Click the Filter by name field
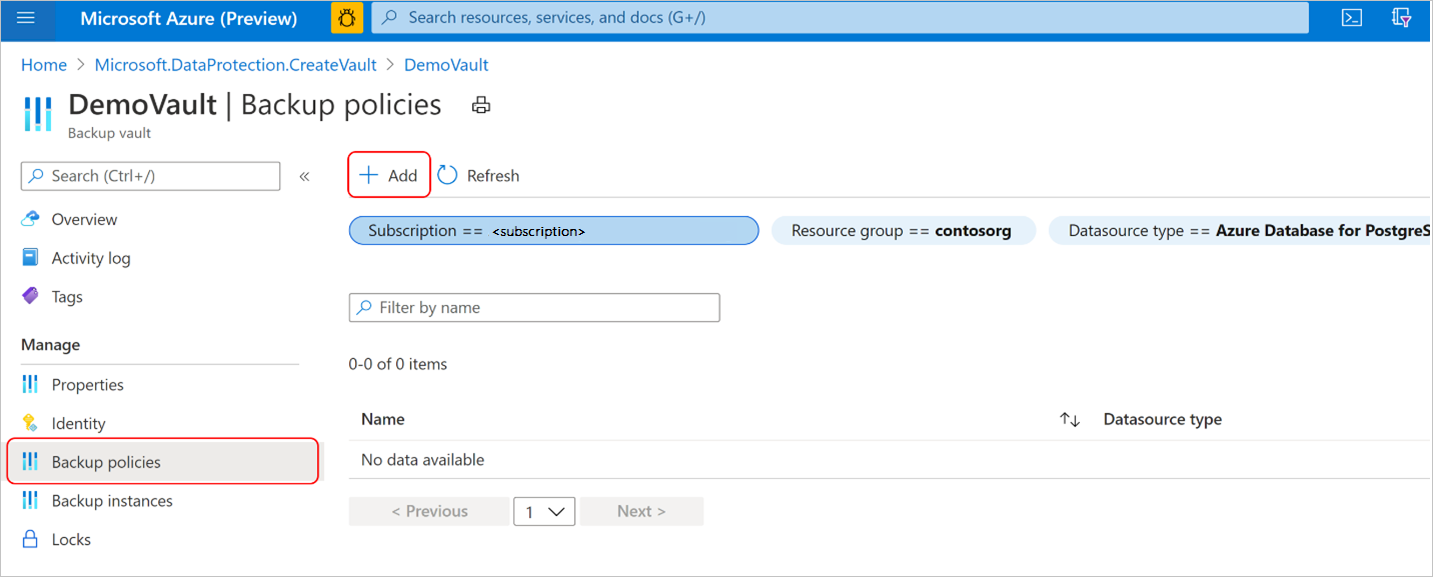 click(545, 308)
